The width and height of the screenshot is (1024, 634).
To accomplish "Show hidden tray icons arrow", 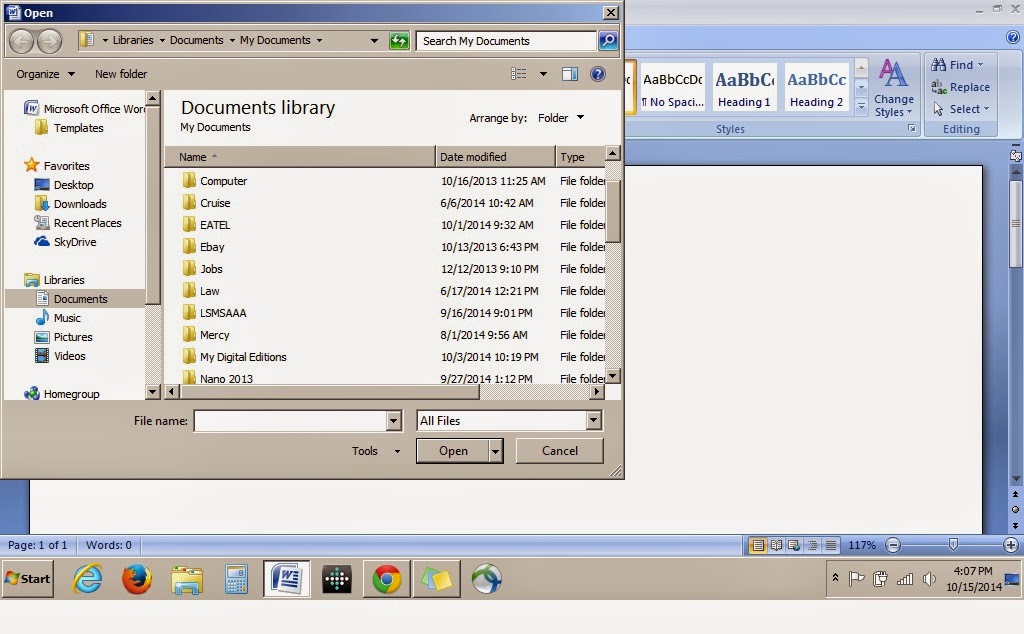I will pos(835,578).
